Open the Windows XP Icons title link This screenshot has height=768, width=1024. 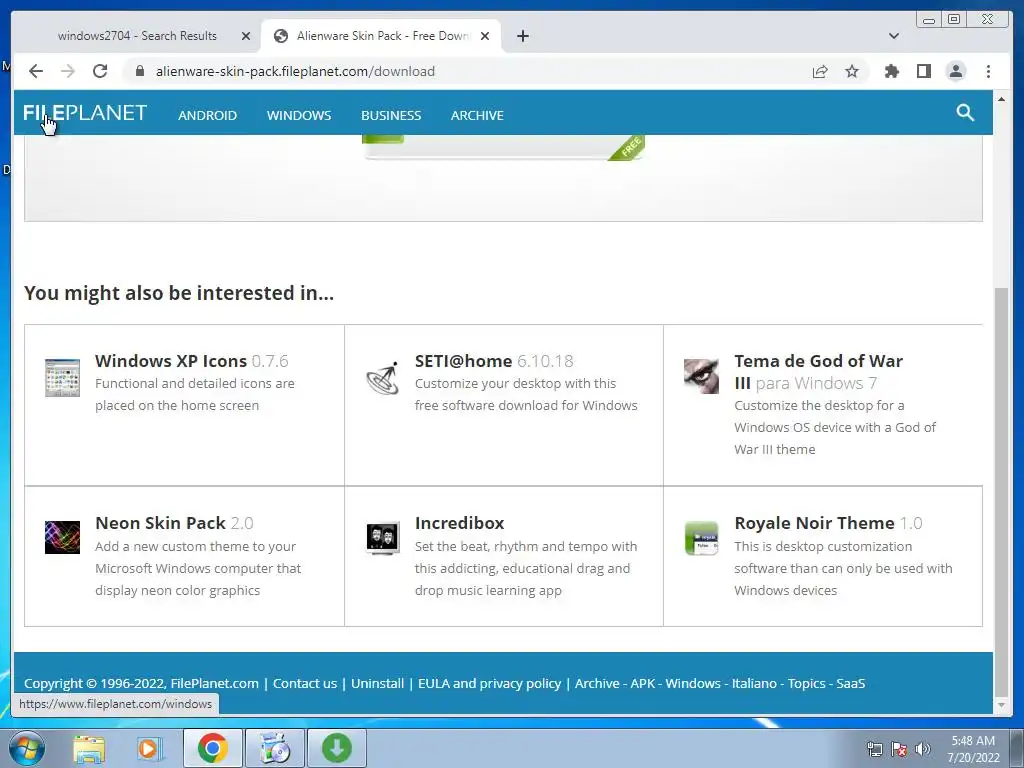click(171, 361)
